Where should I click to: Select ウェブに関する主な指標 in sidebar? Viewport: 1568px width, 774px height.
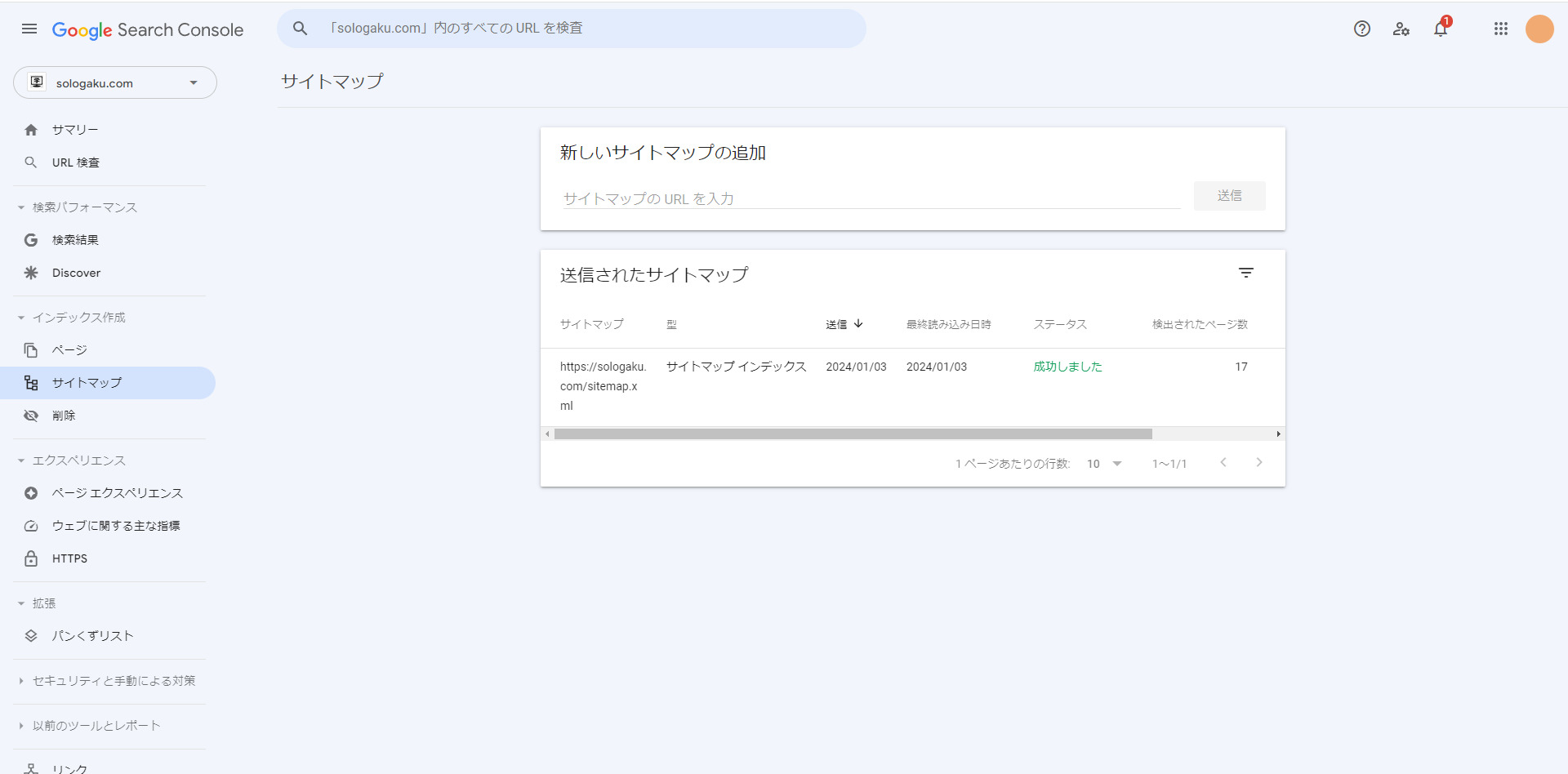coord(116,526)
